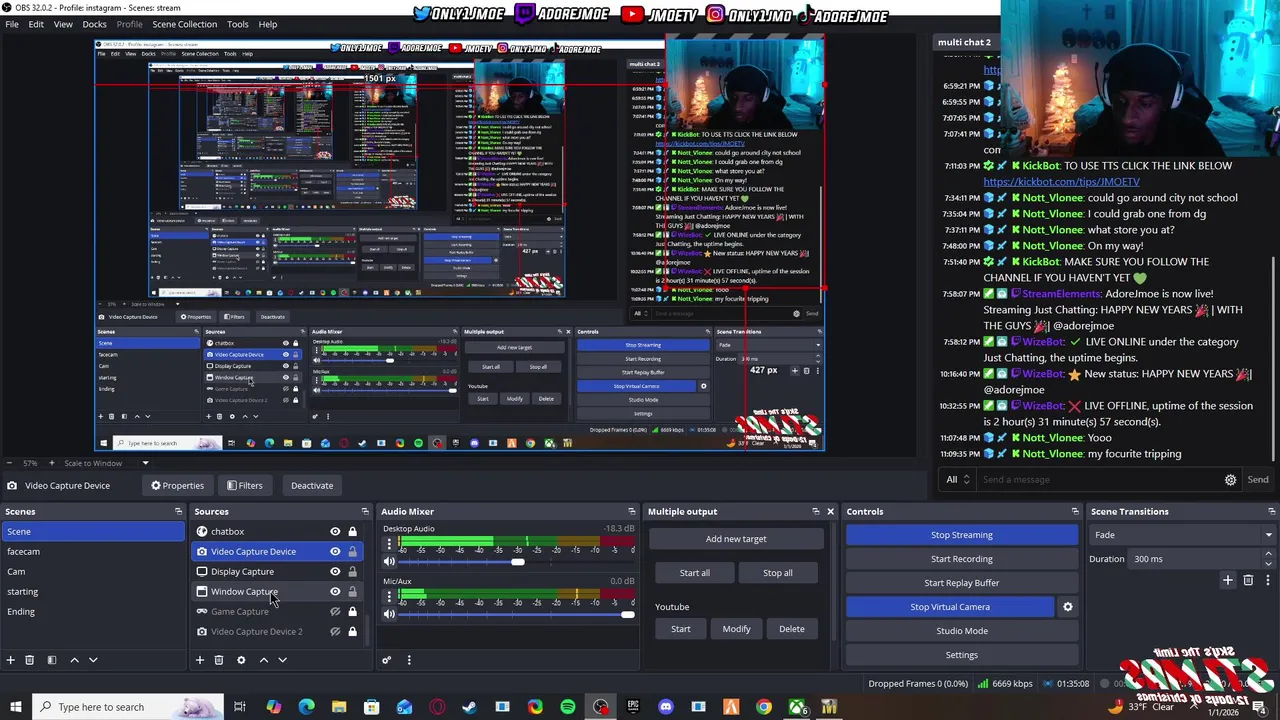Open advanced audio properties gears icon

[386, 660]
